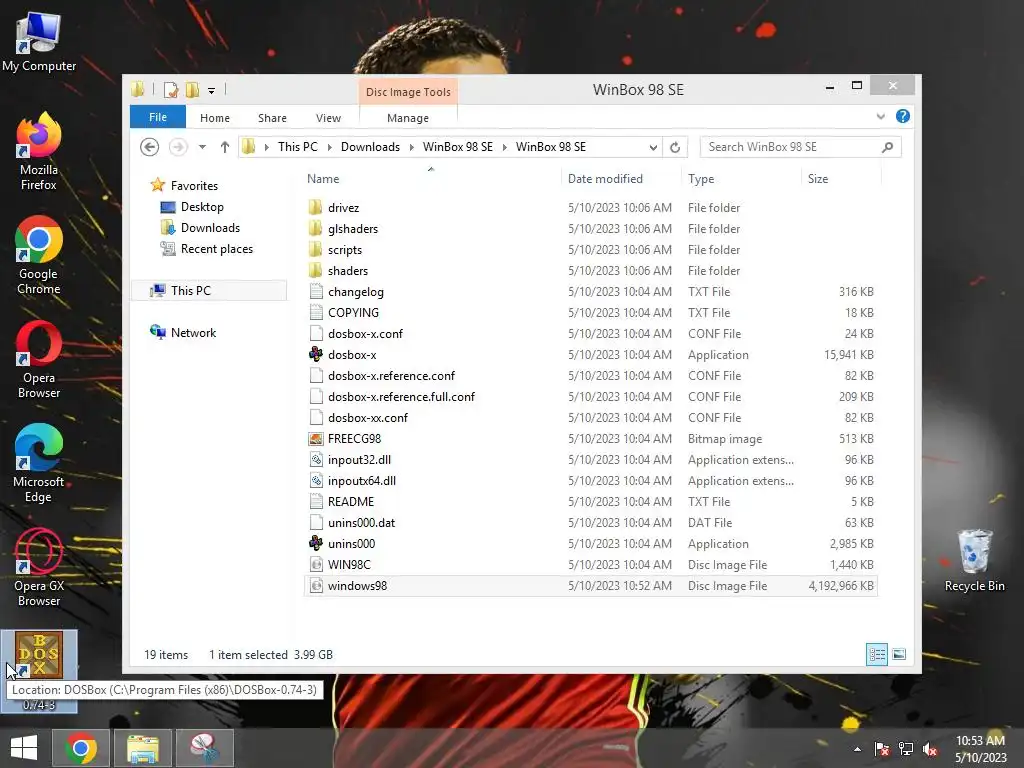Select the dosbox-x application file
1024x768 pixels.
[591, 355]
